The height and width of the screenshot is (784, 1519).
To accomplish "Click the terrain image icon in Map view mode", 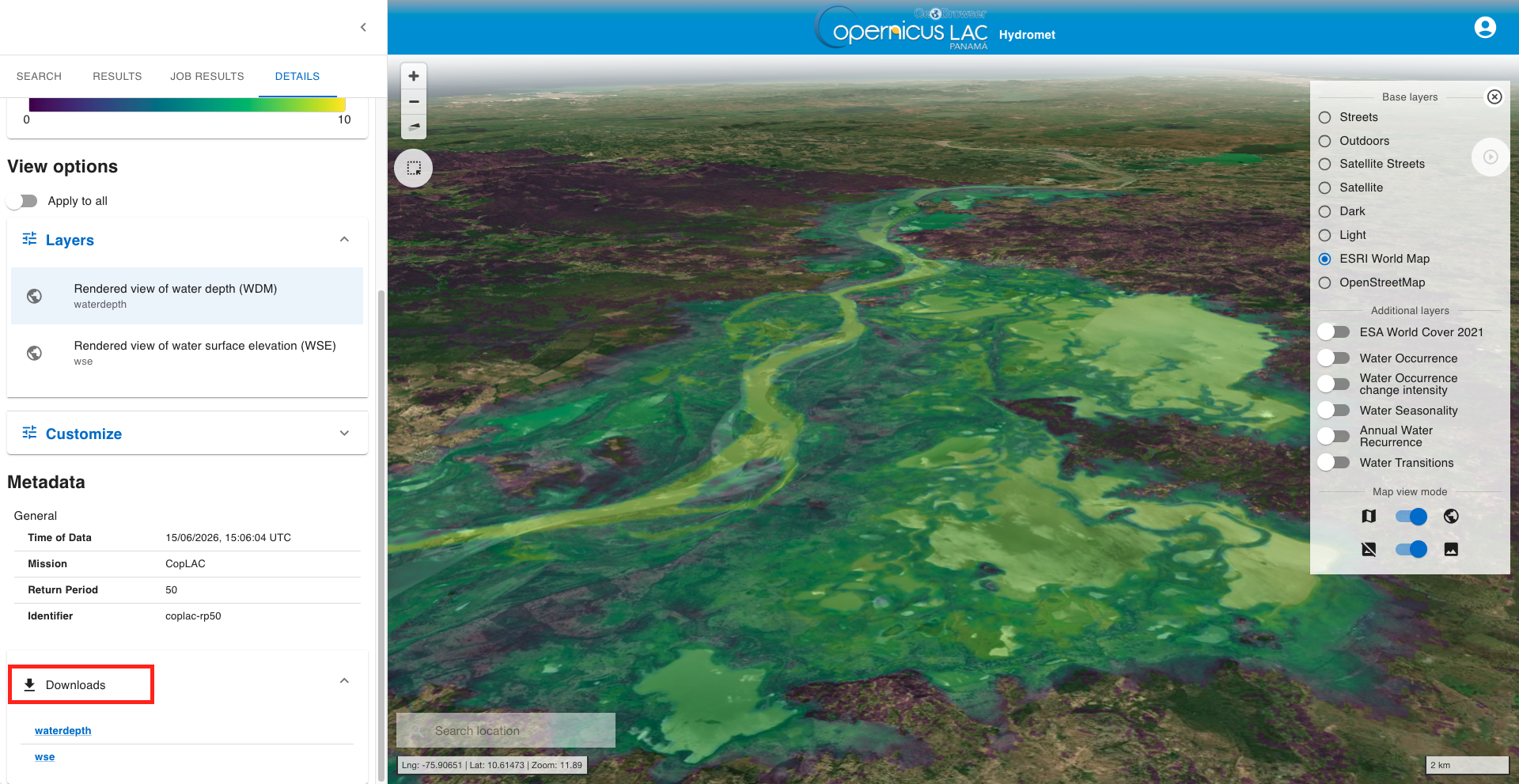I will click(1451, 549).
